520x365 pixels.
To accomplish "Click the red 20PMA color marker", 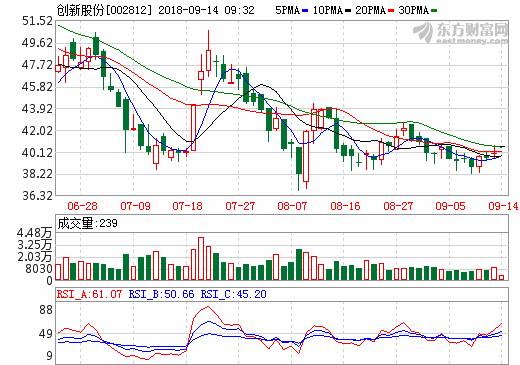I will coord(391,11).
